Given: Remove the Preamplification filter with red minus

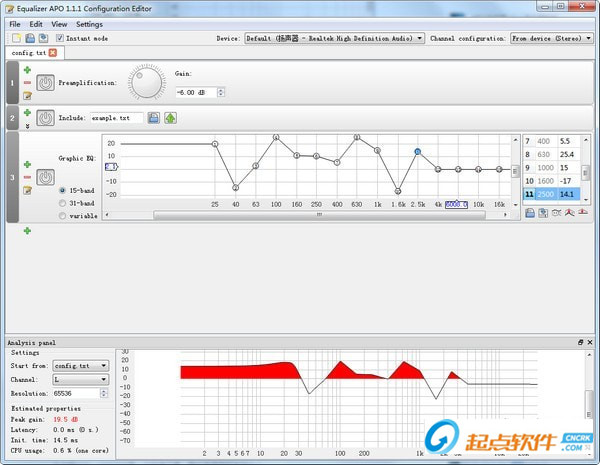Looking at the screenshot, I should [27, 83].
